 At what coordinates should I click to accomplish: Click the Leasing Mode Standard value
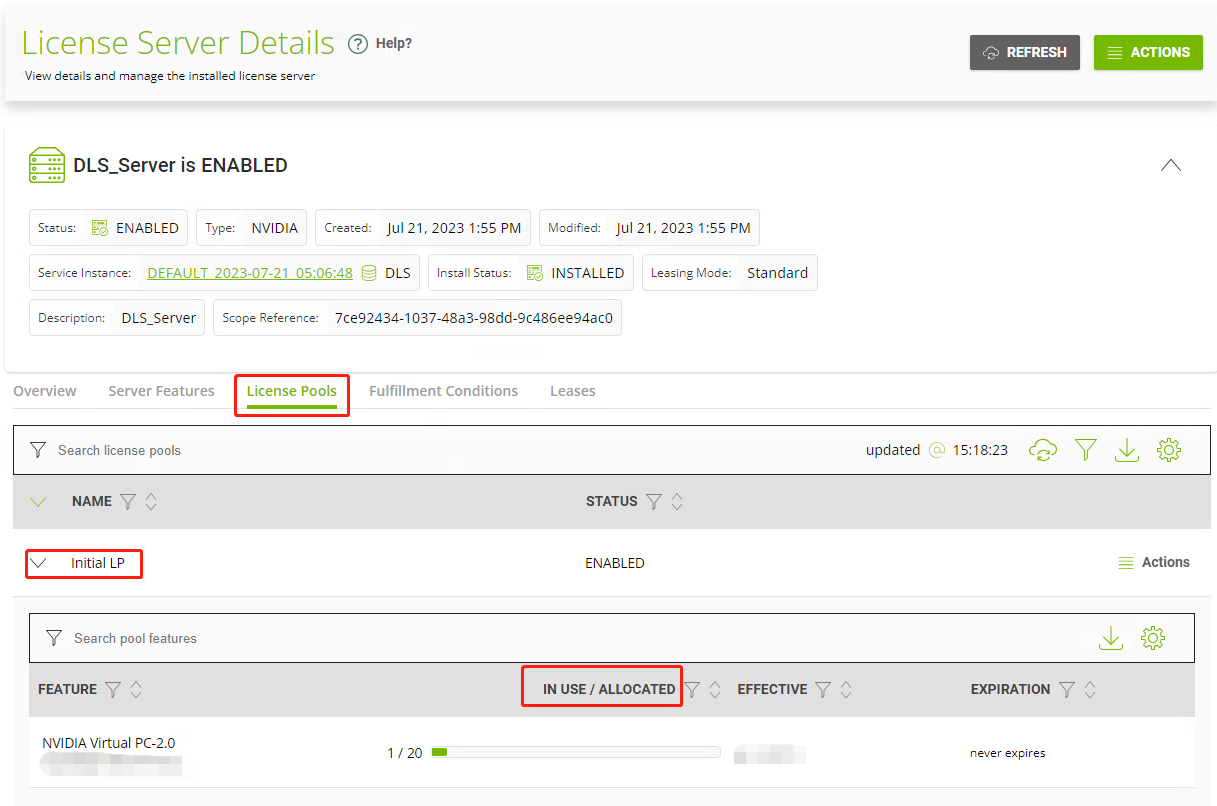777,273
